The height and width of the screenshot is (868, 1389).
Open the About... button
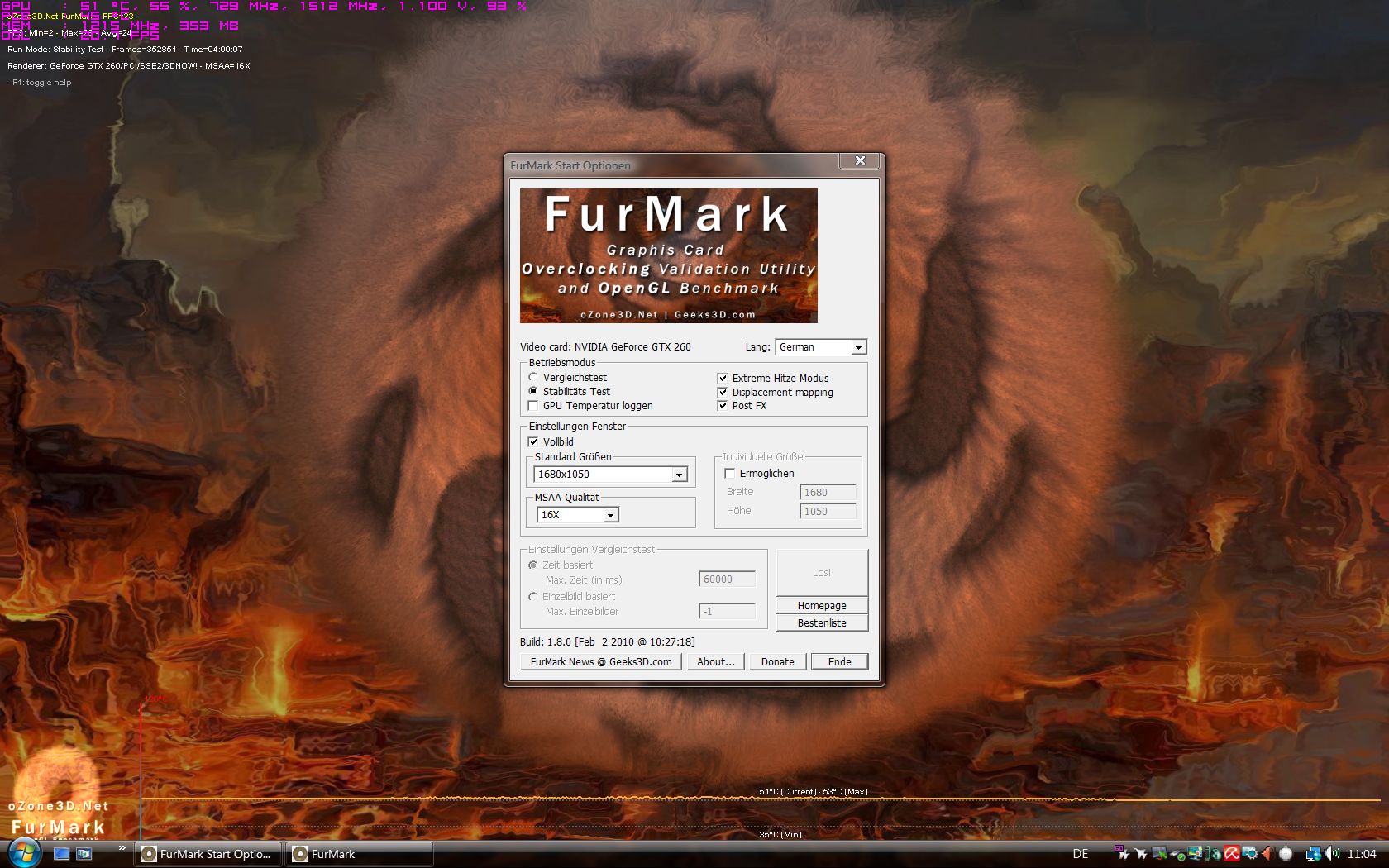click(x=716, y=662)
